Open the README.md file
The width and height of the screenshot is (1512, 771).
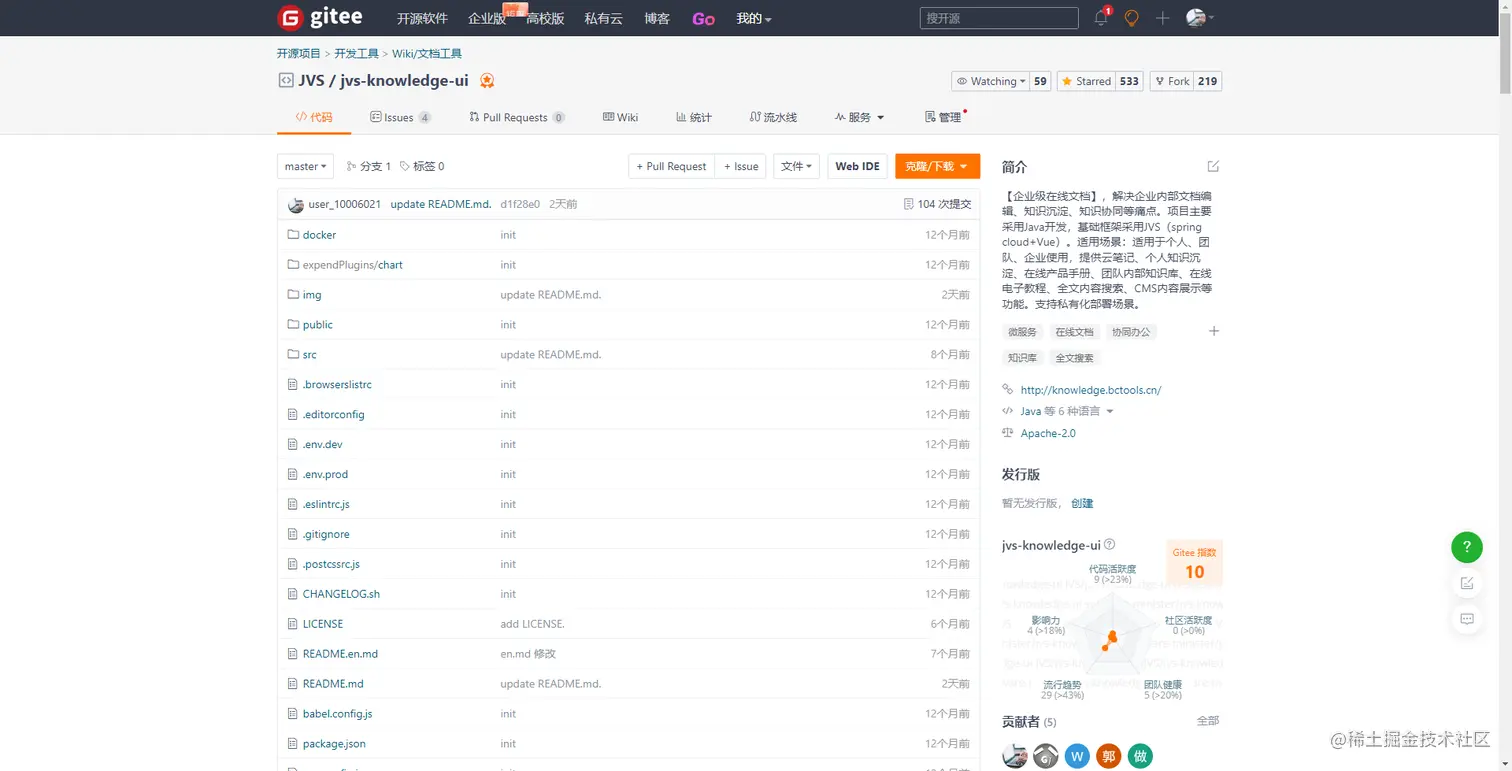333,684
